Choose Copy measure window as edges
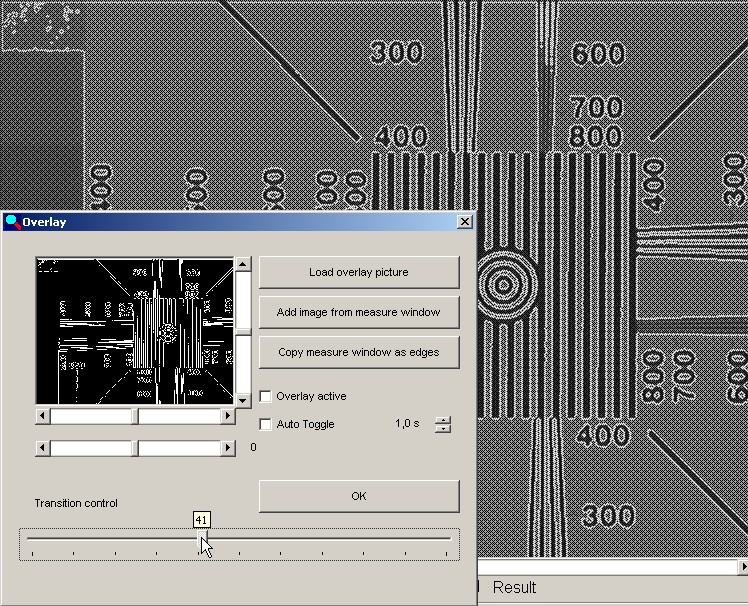Viewport: 748px width, 606px height. [x=358, y=352]
